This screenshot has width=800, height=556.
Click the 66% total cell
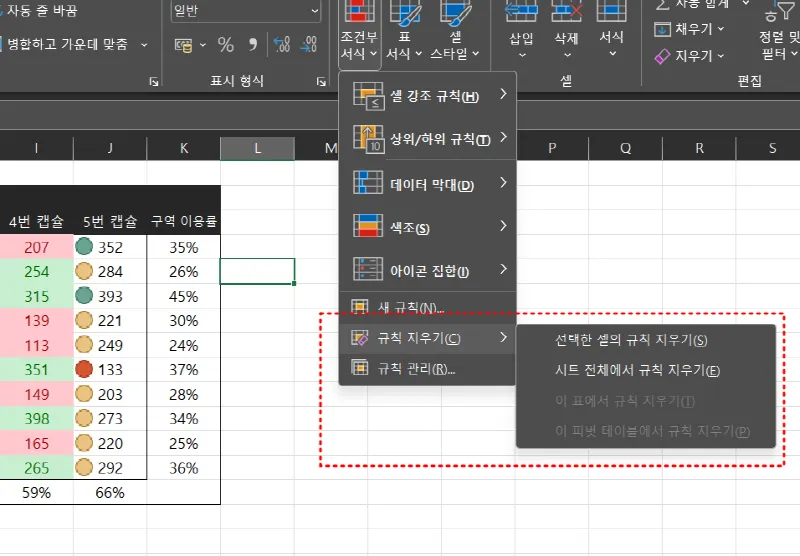click(x=110, y=492)
